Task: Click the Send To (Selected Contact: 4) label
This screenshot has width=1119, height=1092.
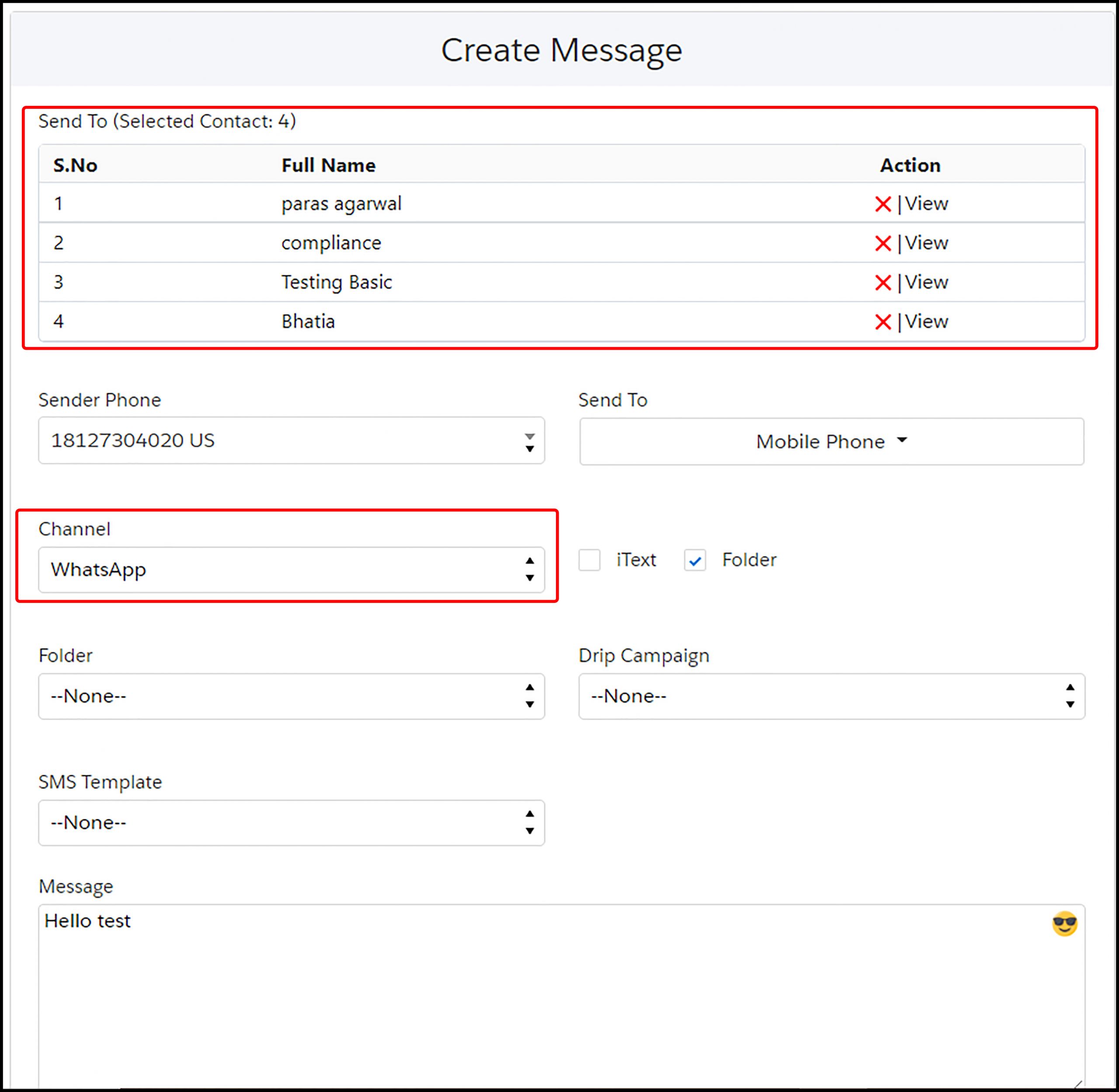Action: [167, 121]
